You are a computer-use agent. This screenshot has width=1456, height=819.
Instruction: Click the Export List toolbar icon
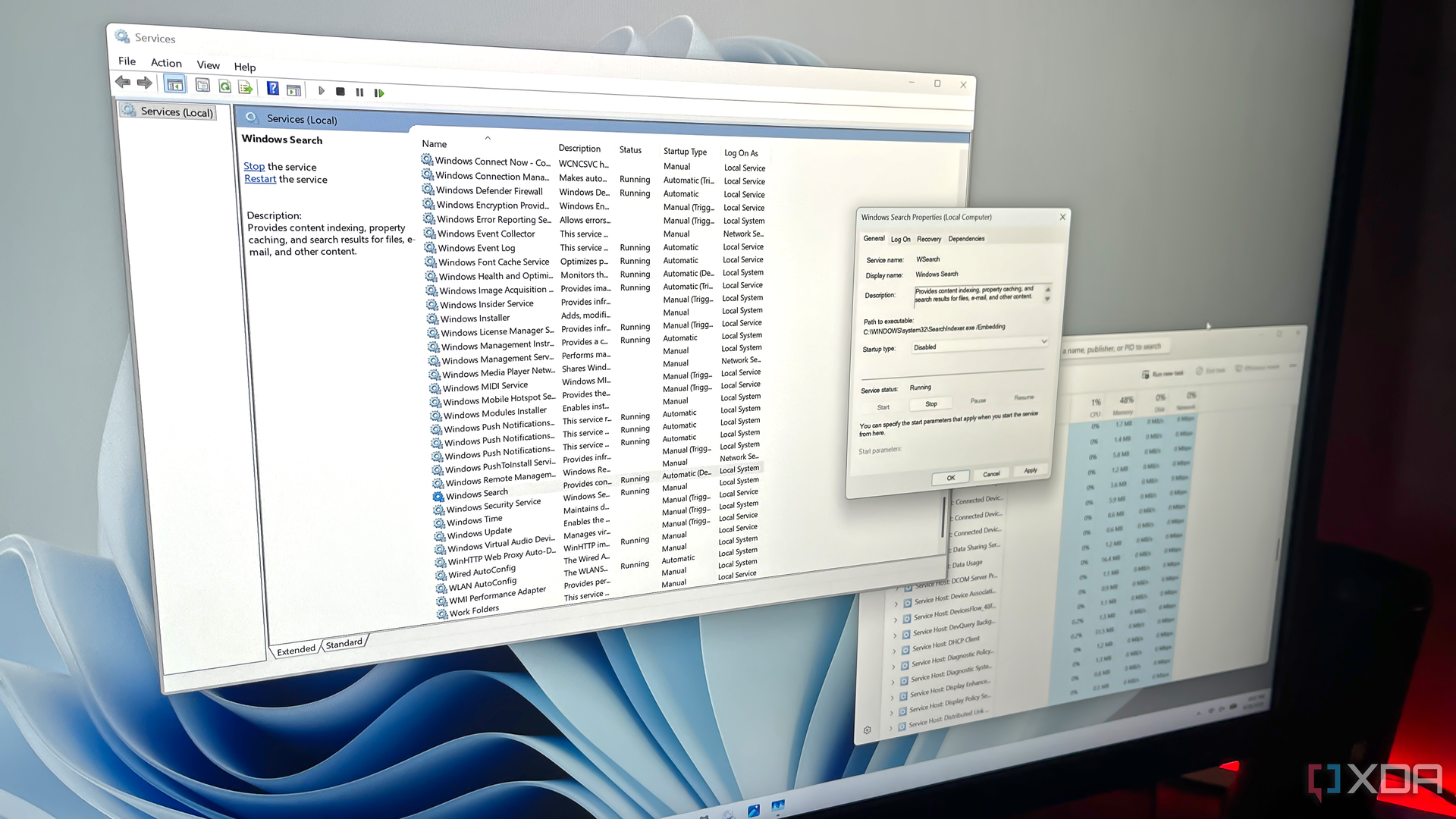[246, 87]
